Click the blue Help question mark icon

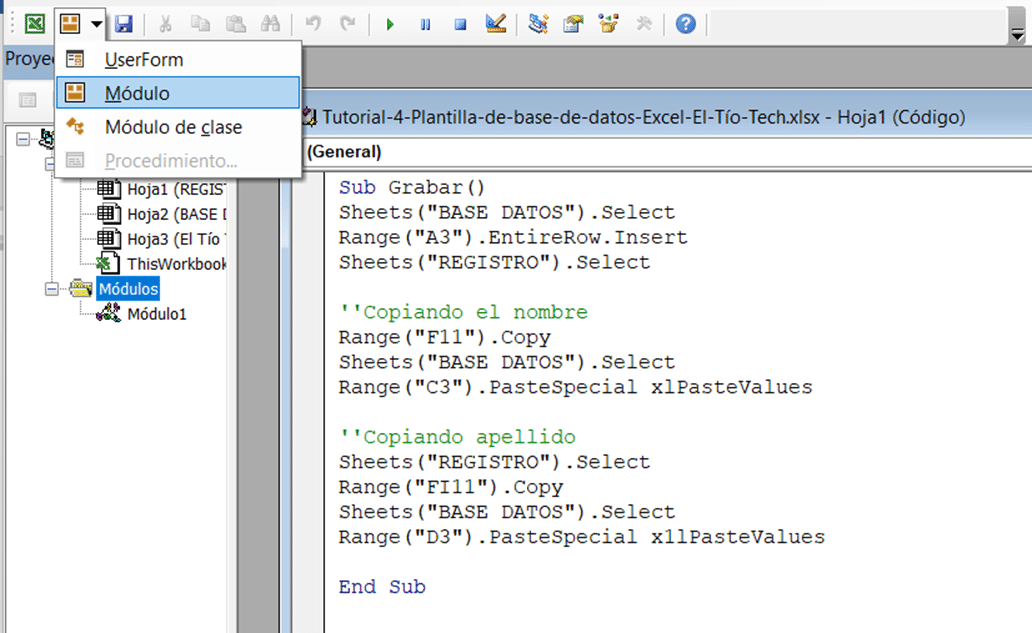tap(685, 24)
